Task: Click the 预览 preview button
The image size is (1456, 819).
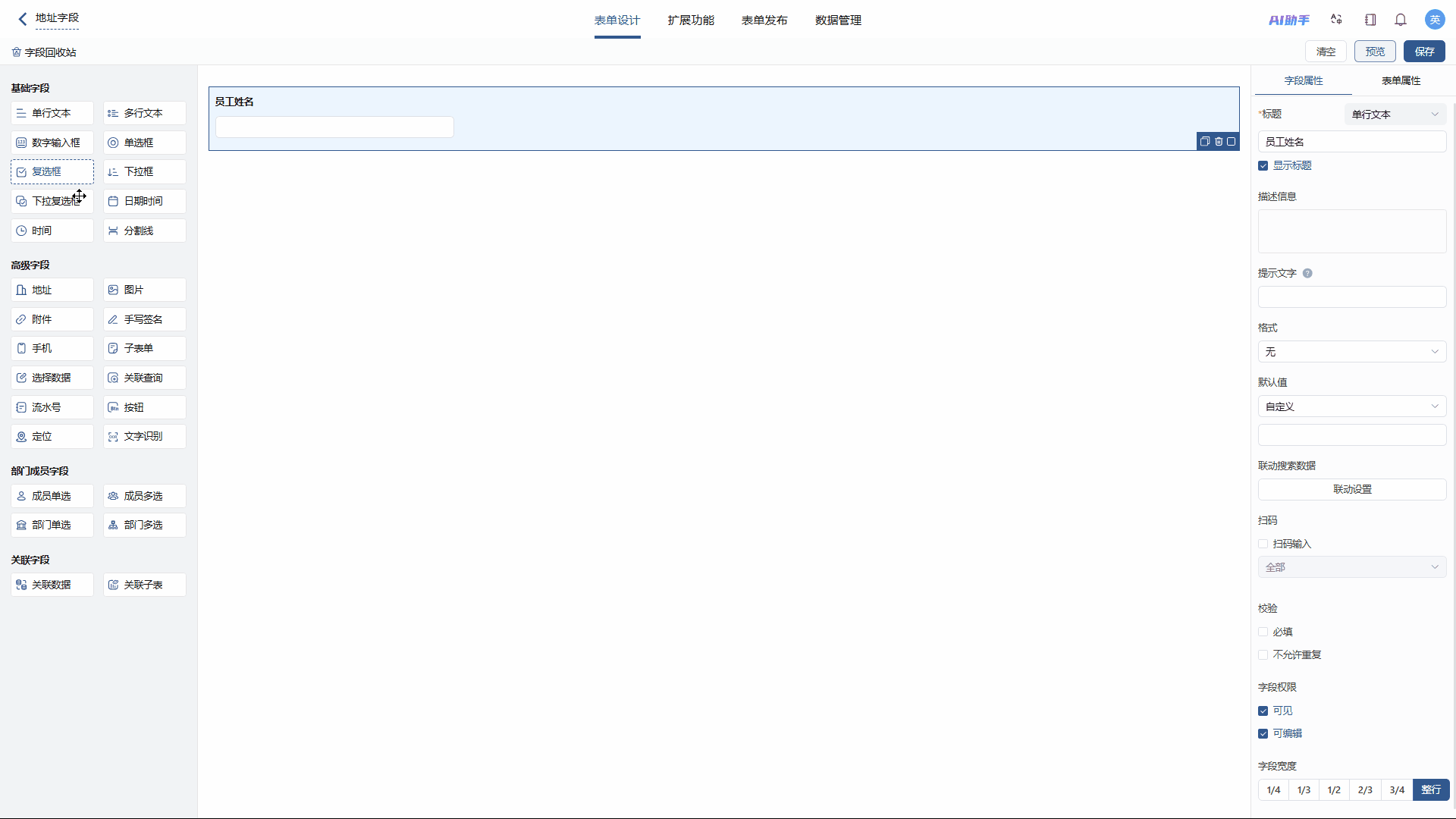Action: click(1375, 52)
